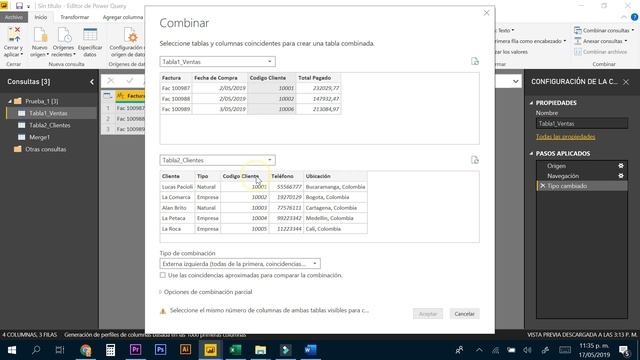Open Word from the taskbar
This screenshot has height=360, width=640.
point(310,350)
